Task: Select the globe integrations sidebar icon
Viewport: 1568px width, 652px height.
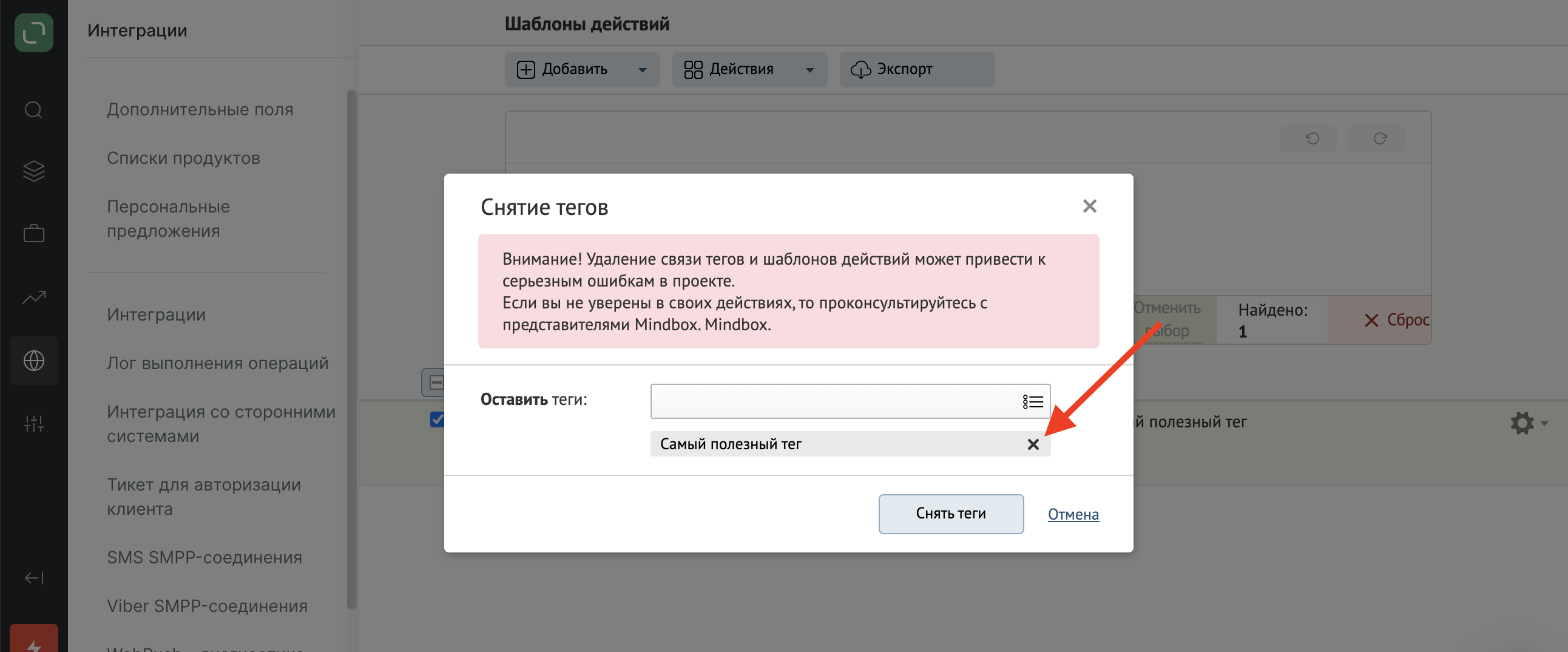Action: coord(33,361)
